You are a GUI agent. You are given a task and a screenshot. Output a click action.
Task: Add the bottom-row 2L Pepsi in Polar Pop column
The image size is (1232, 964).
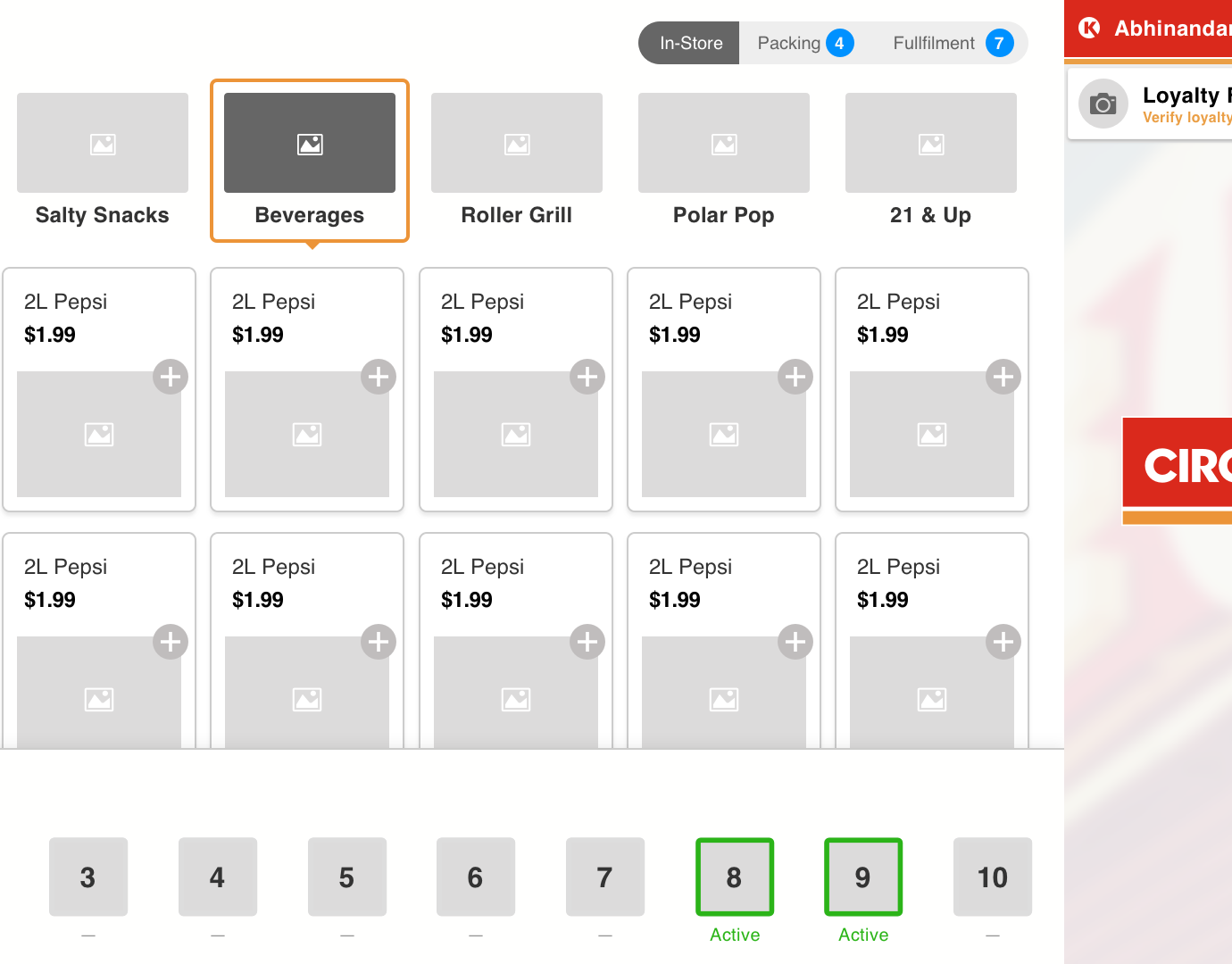tap(795, 642)
